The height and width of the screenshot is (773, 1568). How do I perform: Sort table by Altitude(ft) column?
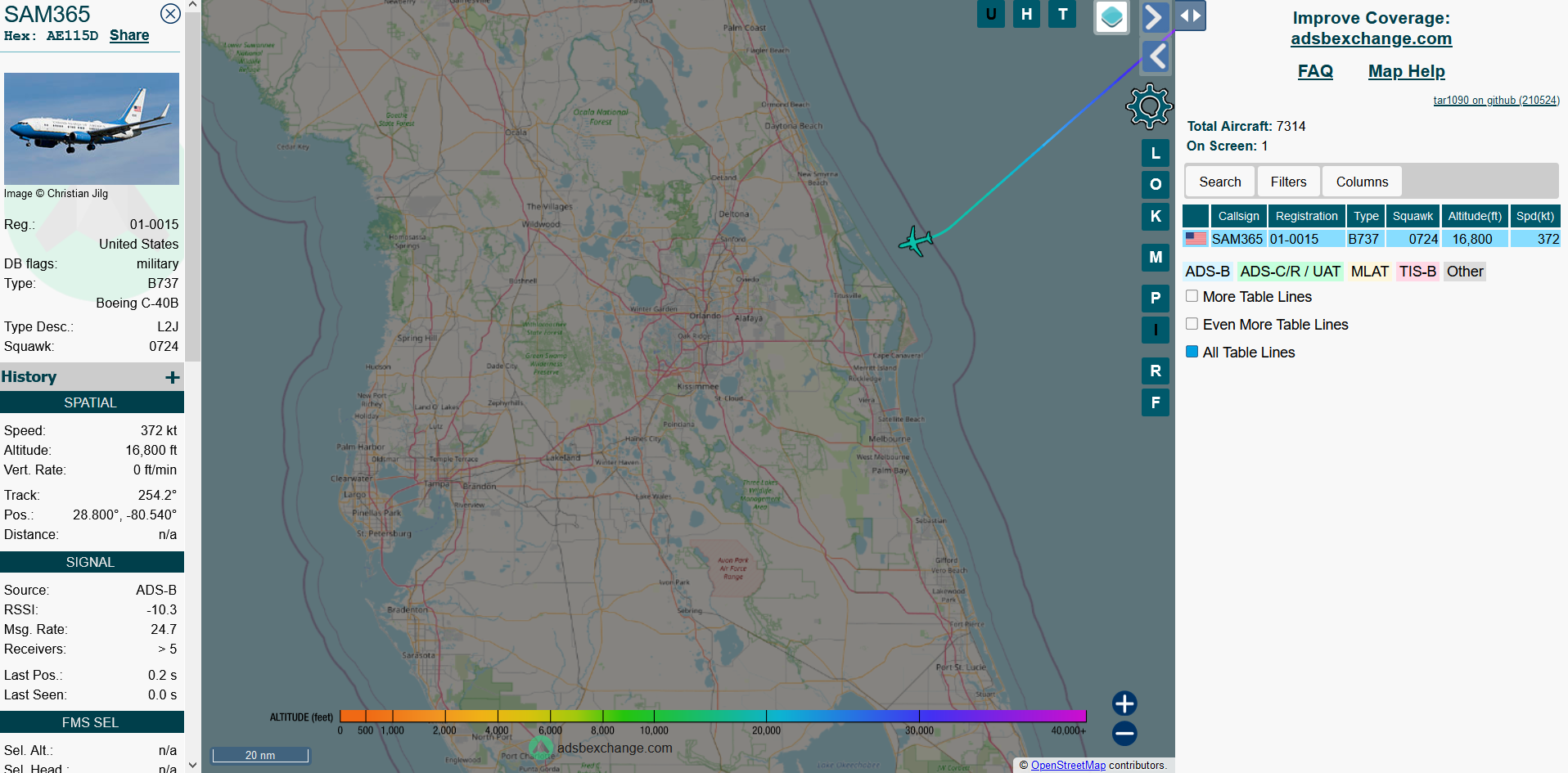tap(1475, 216)
